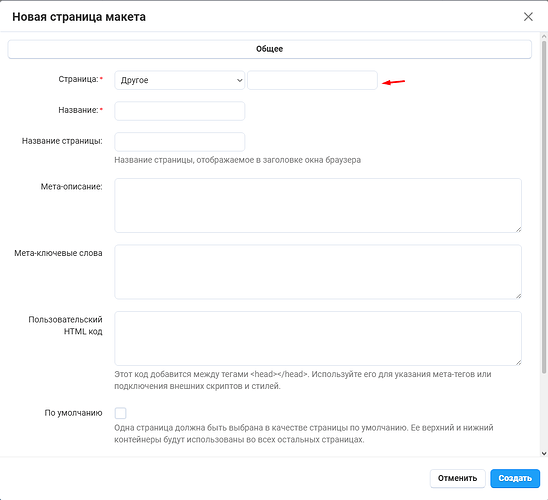This screenshot has width=548, height=500.
Task: Click the hint about страницы по умолчанию
Action: pyautogui.click(x=304, y=434)
